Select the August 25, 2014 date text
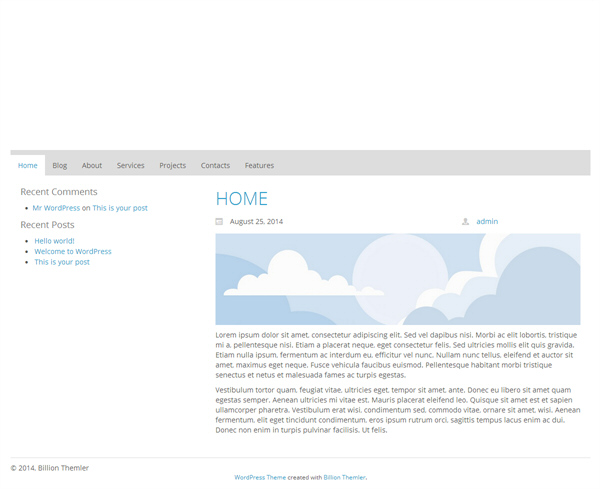The image size is (600, 489). pyautogui.click(x=256, y=221)
